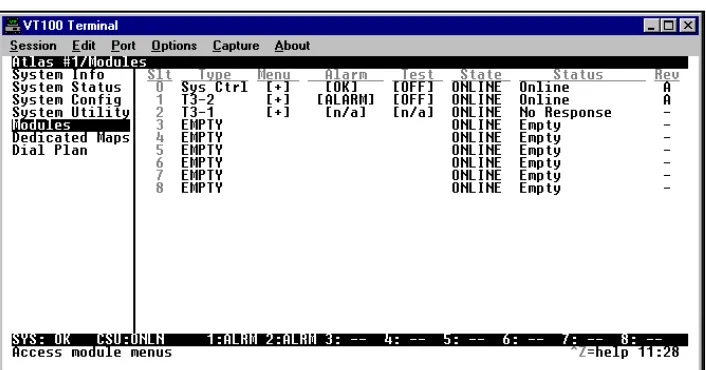Viewport: 706px width, 370px height.
Task: Click the VT100 Terminal title bar icon
Action: coord(13,26)
